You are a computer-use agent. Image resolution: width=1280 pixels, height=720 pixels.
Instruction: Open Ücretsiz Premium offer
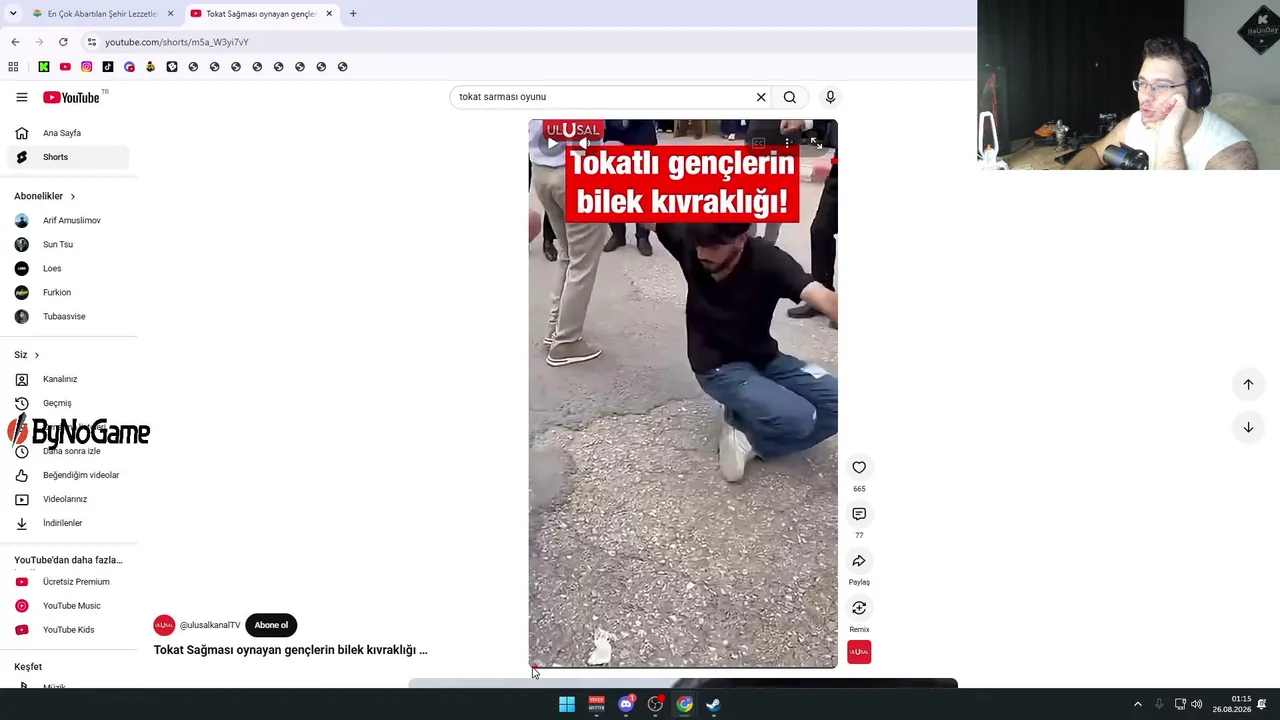coord(69,582)
